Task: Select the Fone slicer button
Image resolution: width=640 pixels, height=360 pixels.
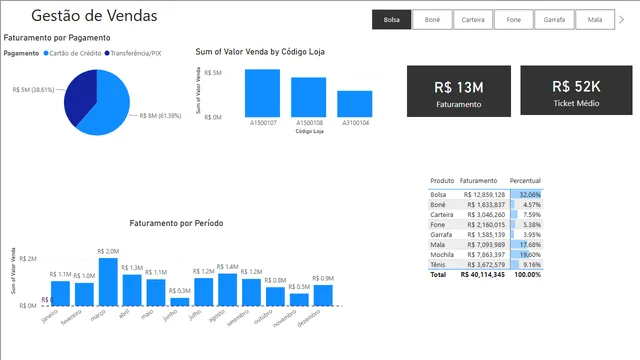Action: (x=513, y=20)
